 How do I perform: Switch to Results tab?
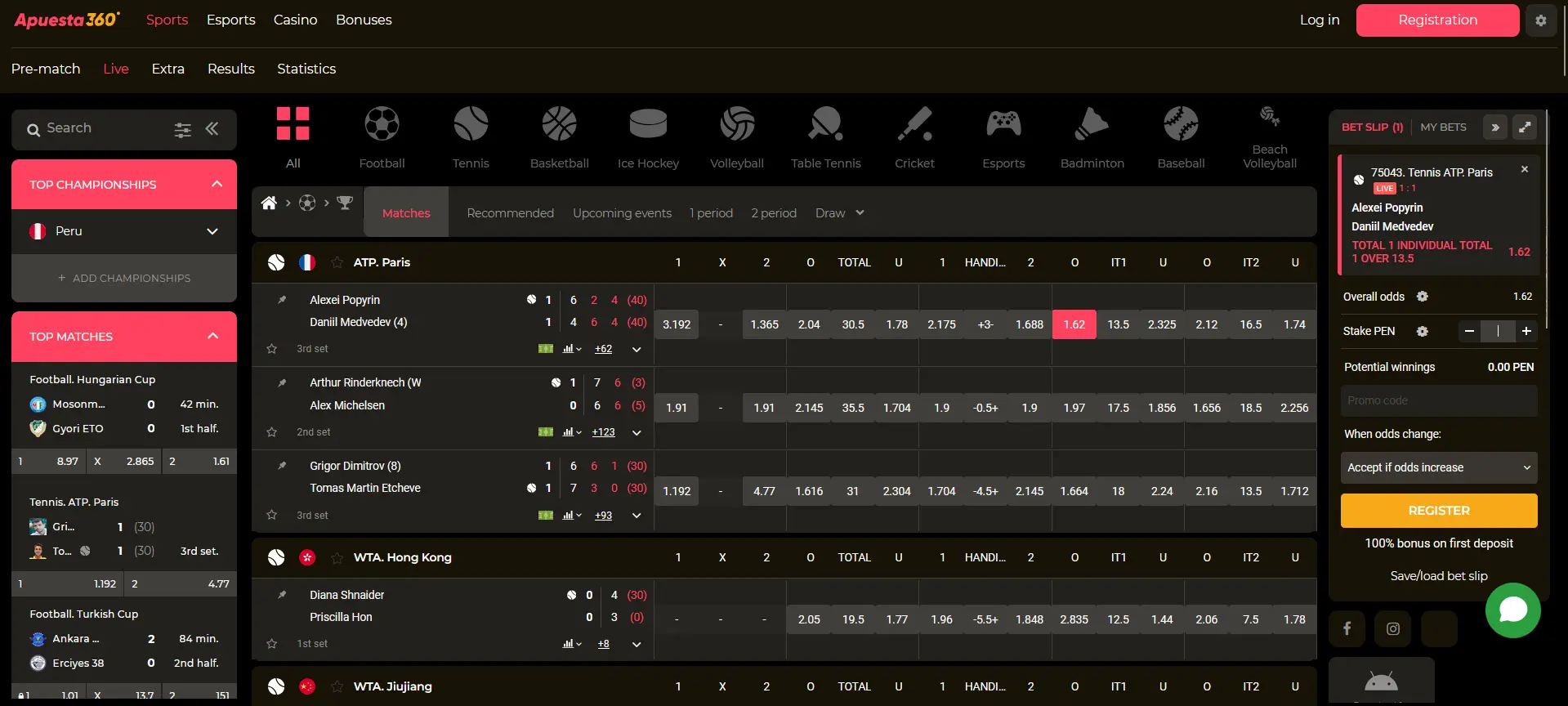point(231,69)
